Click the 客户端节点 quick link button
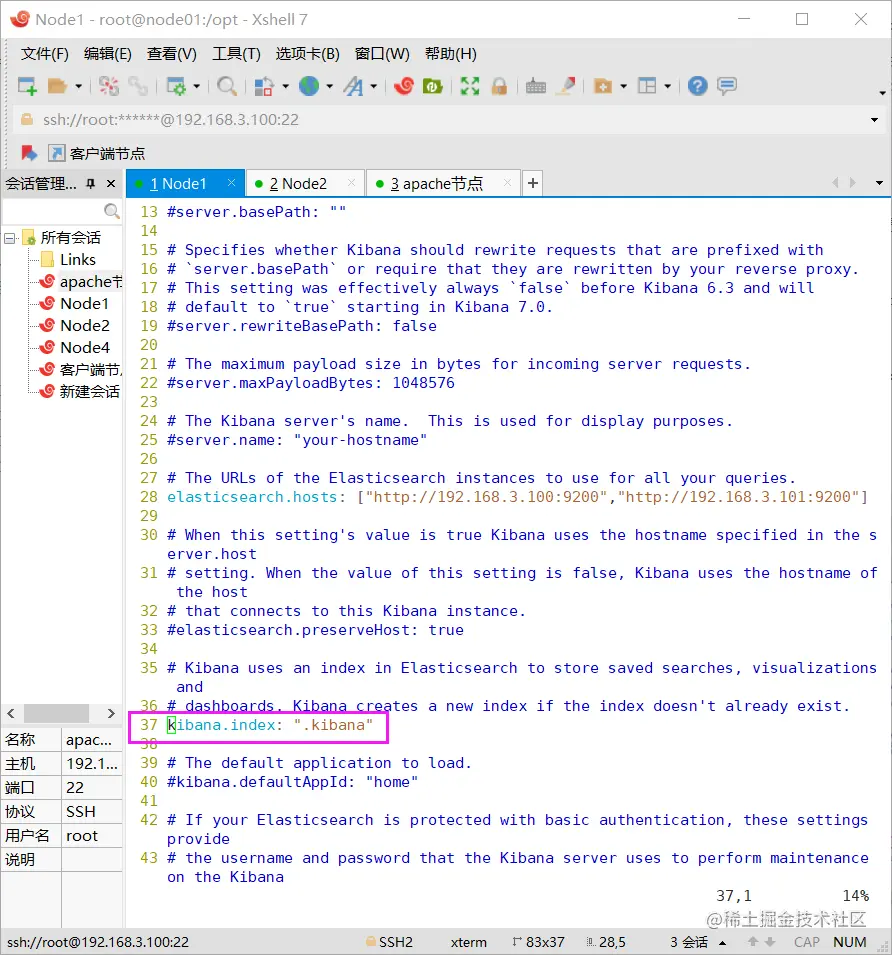892x955 pixels. tap(97, 153)
